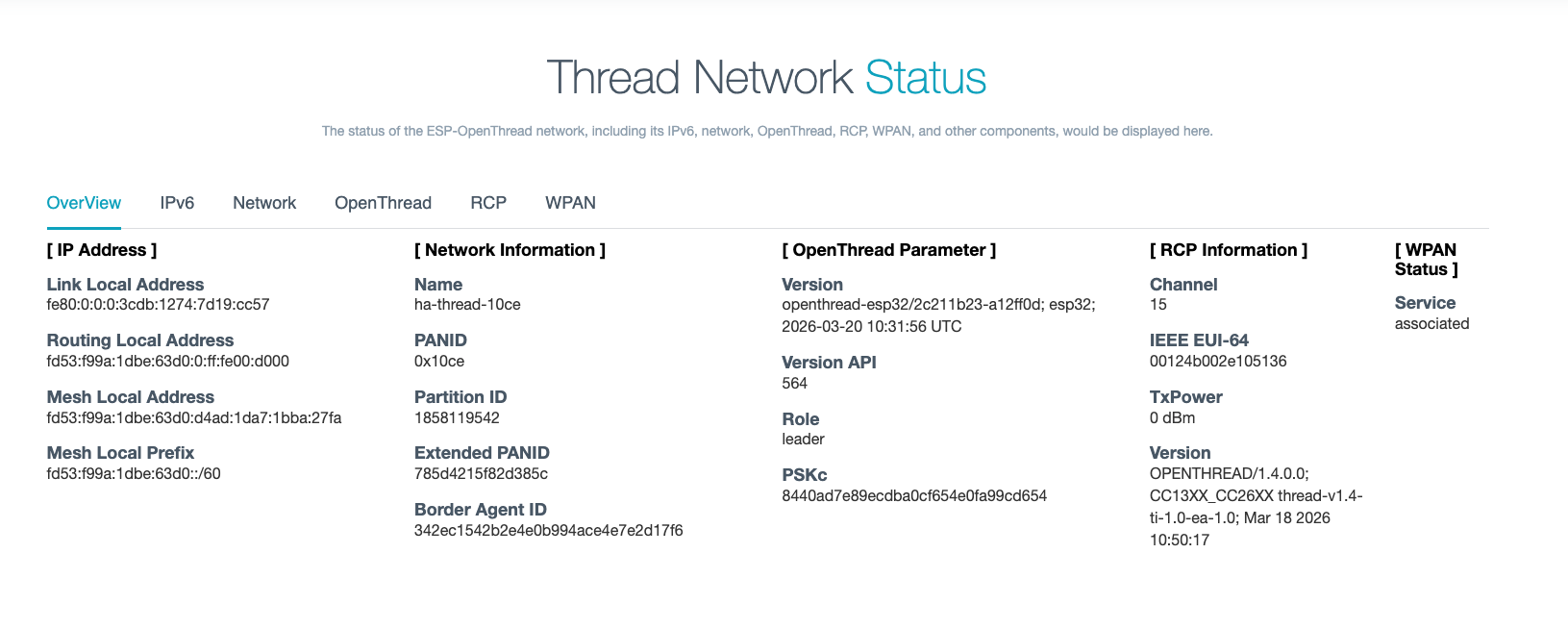The width and height of the screenshot is (1568, 629).
Task: Switch to the WPAN tab
Action: coord(570,203)
